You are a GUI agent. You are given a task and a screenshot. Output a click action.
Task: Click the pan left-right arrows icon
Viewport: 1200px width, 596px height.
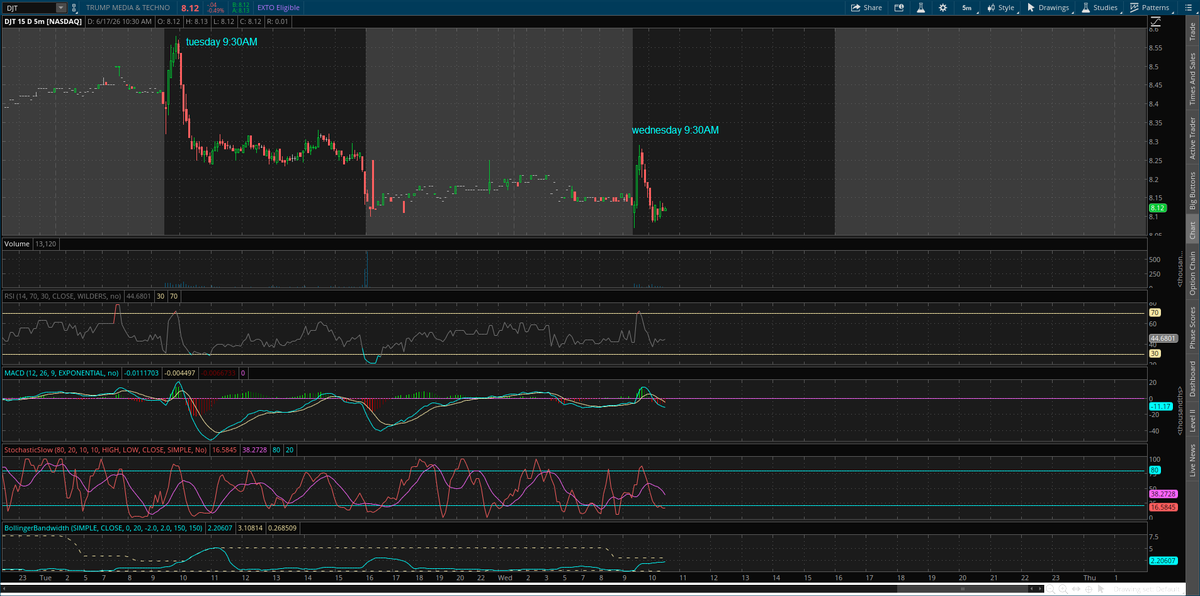pyautogui.click(x=1076, y=589)
